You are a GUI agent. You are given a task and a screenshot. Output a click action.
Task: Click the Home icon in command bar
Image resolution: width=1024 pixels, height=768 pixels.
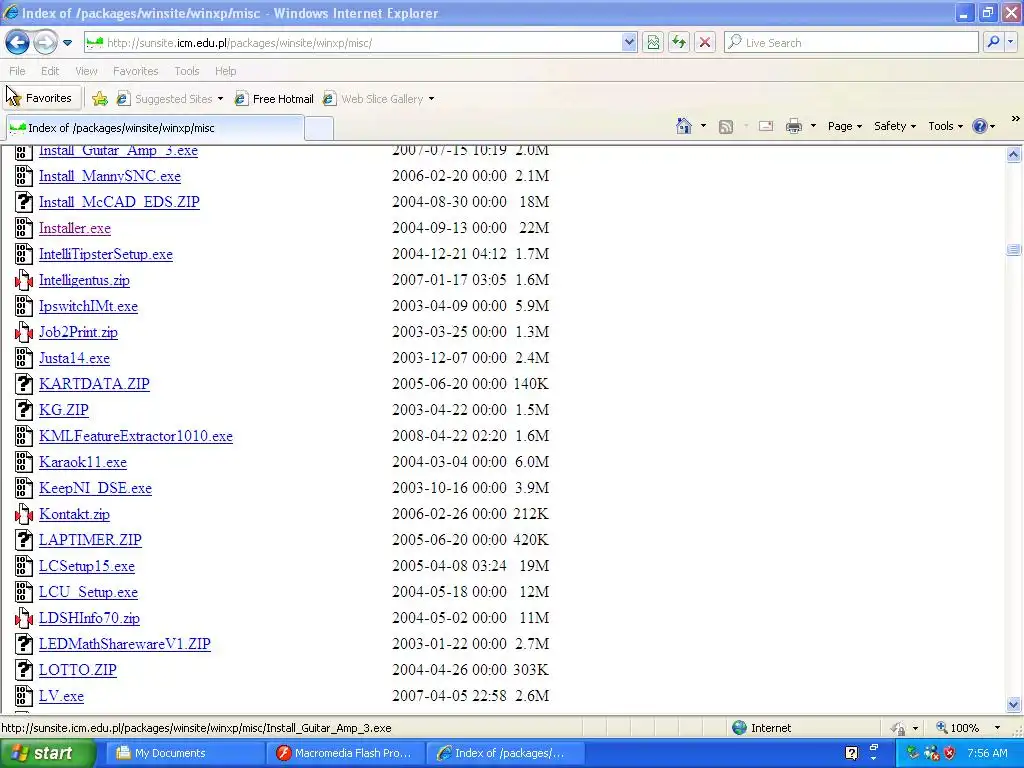(x=684, y=126)
